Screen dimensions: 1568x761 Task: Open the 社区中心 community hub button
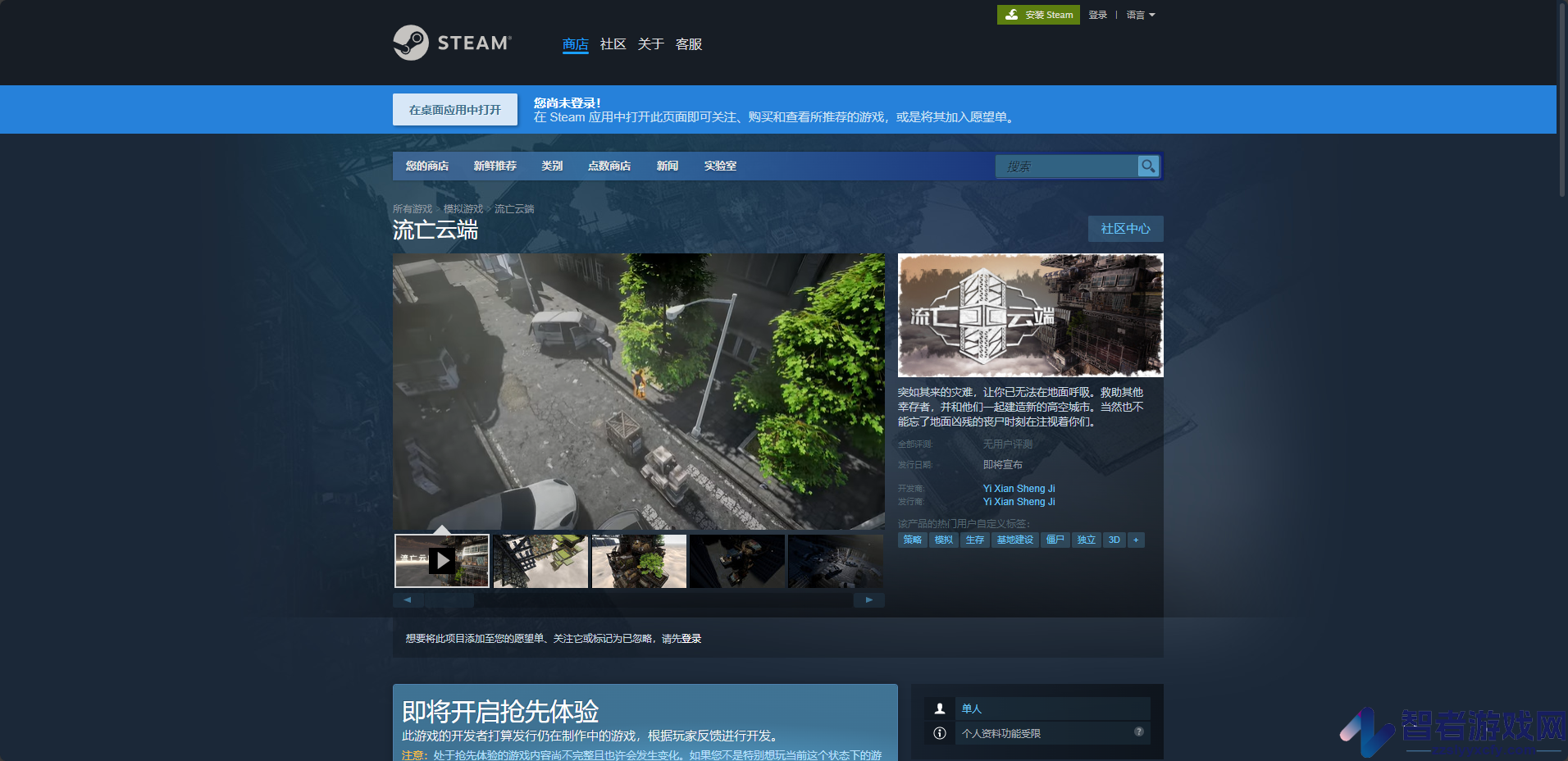click(1125, 229)
